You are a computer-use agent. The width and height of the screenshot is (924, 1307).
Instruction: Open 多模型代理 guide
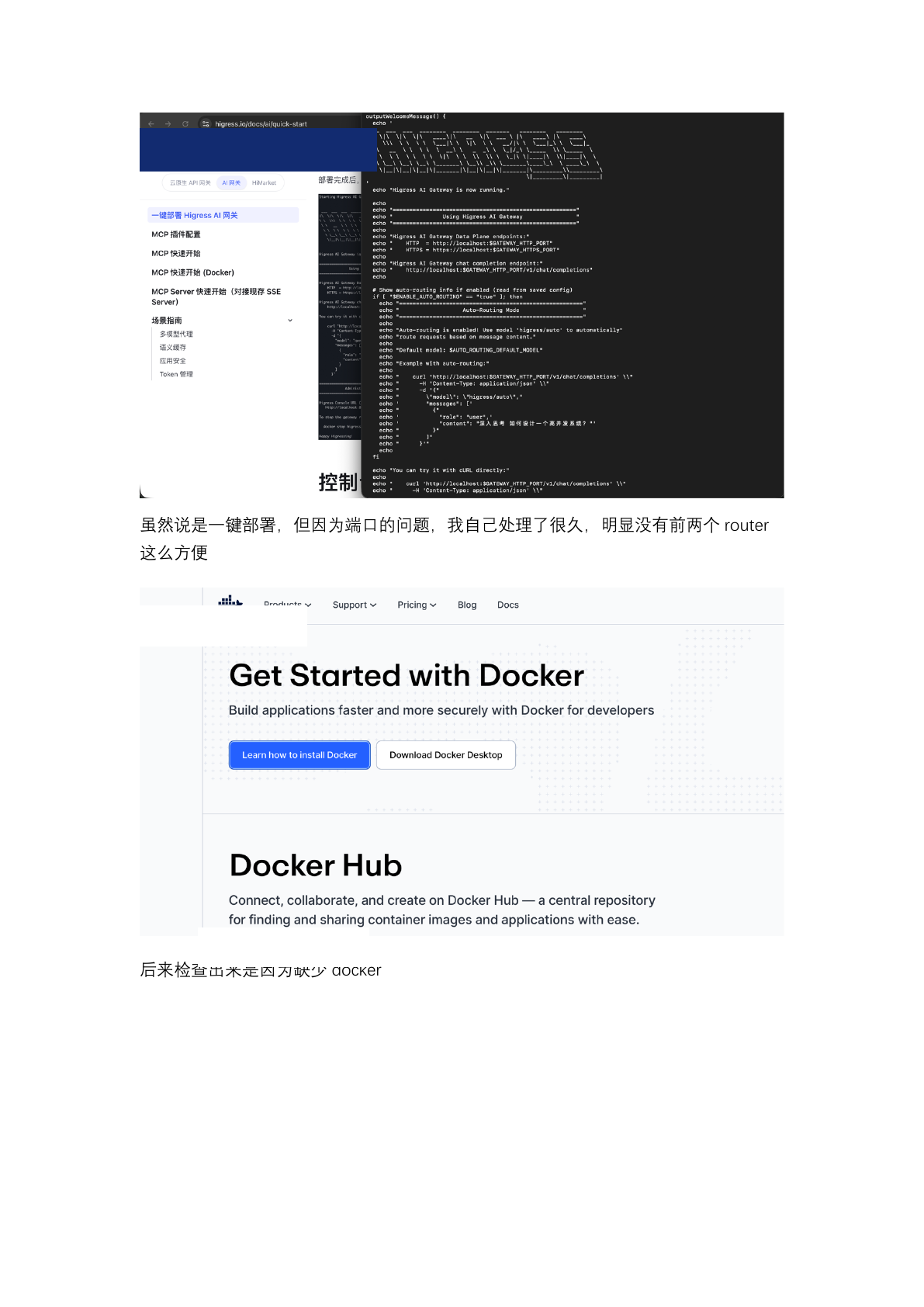(x=176, y=335)
